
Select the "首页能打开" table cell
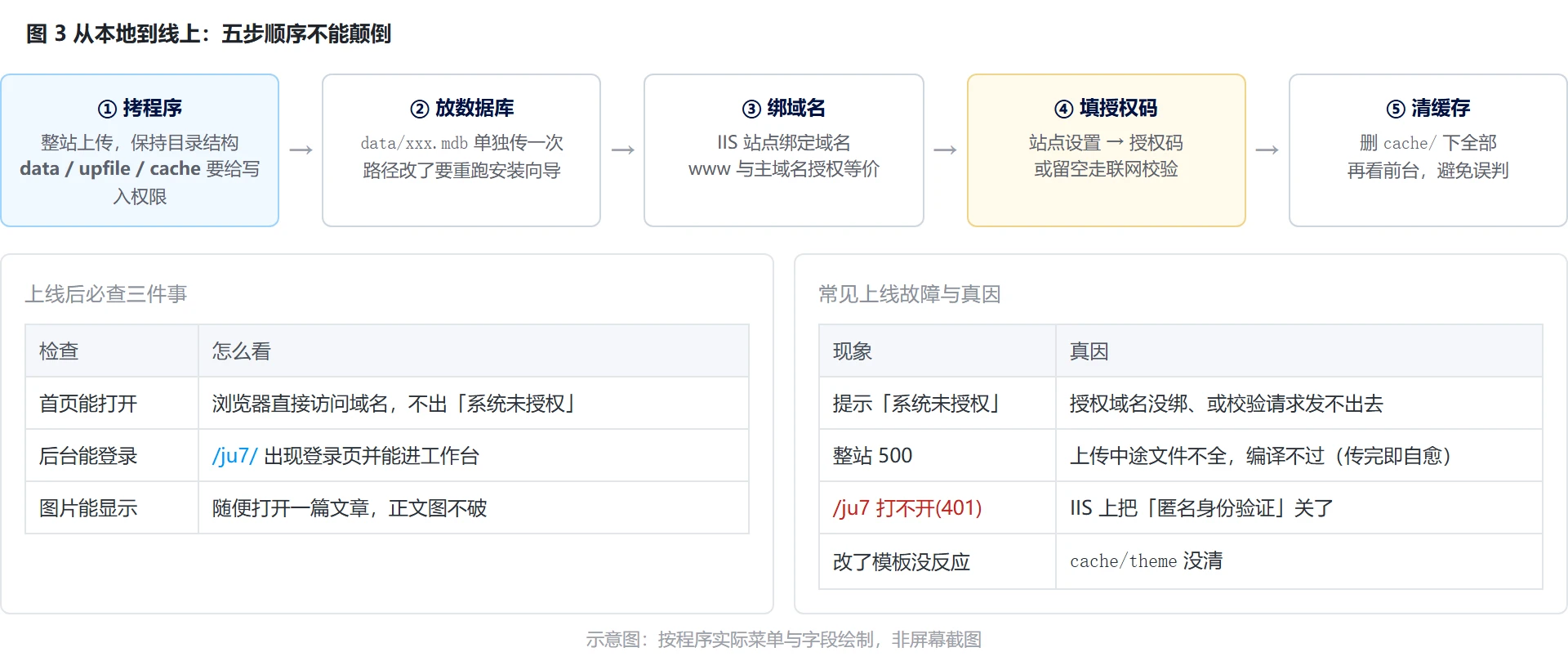112,404
